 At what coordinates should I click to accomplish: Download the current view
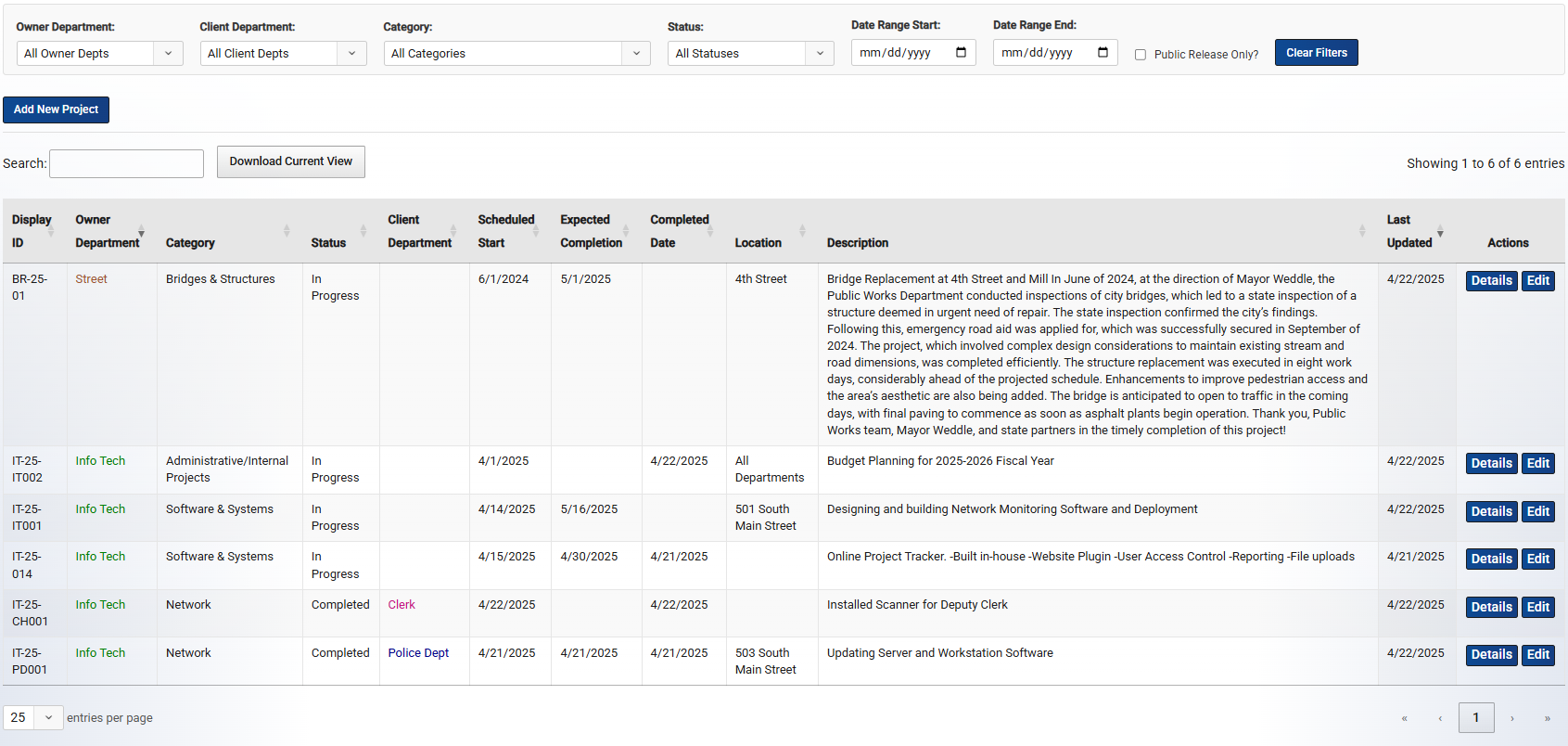290,161
